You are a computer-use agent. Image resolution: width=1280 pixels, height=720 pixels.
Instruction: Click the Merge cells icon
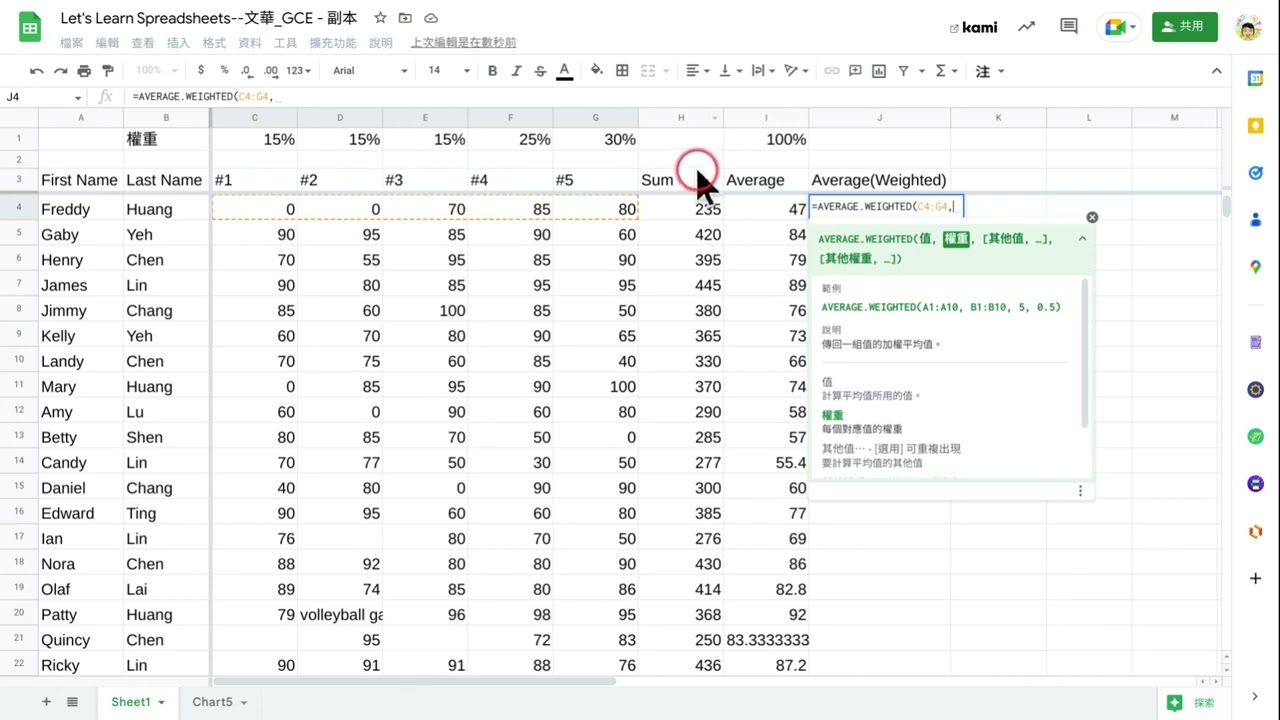click(647, 71)
